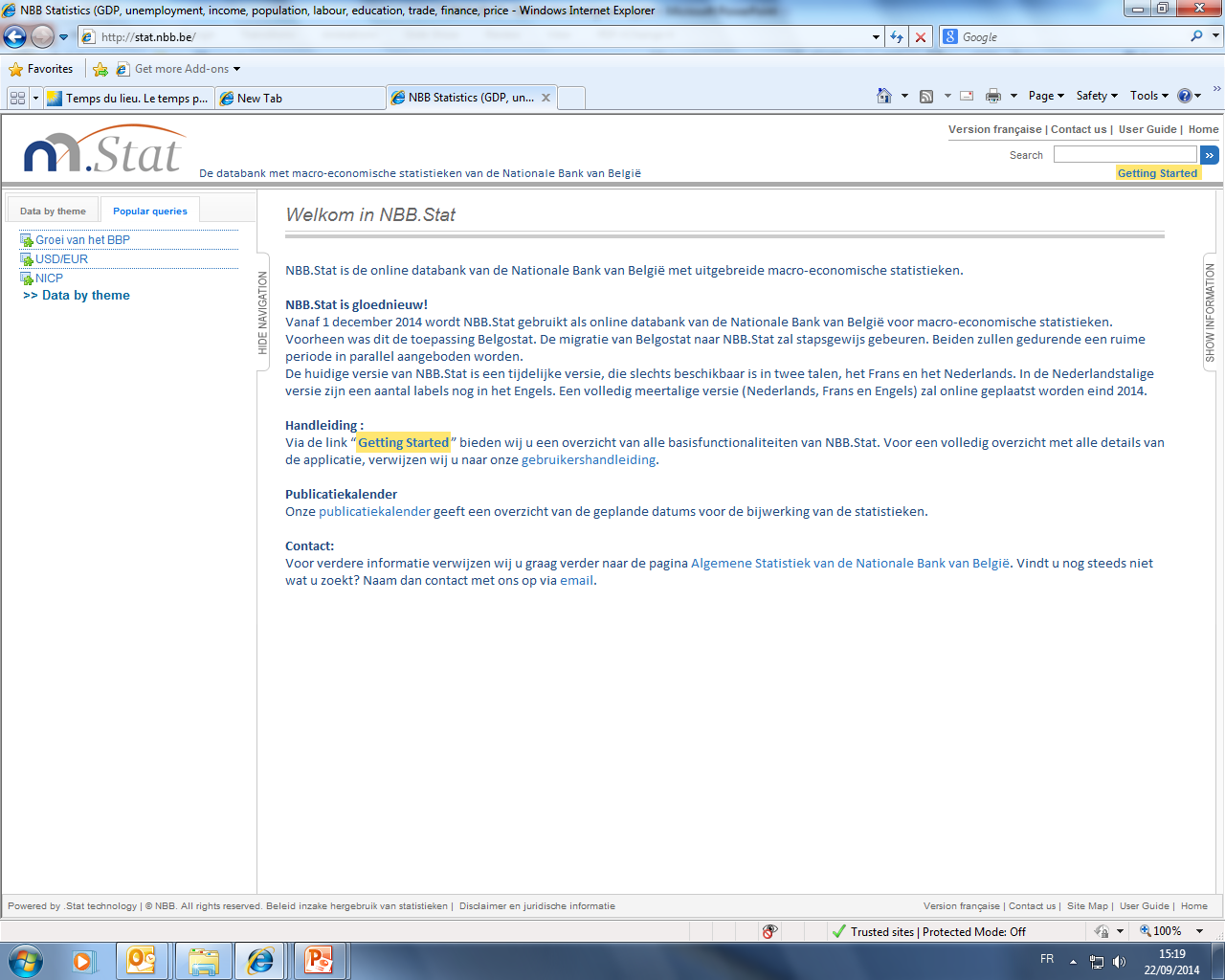Click the volume speaker tray icon
Screen dimensions: 1225x980
click(x=1120, y=962)
